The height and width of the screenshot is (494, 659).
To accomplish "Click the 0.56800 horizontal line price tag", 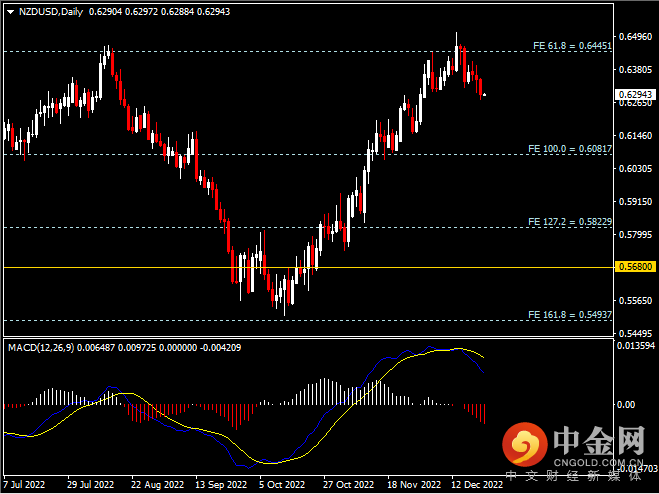I will pyautogui.click(x=635, y=268).
